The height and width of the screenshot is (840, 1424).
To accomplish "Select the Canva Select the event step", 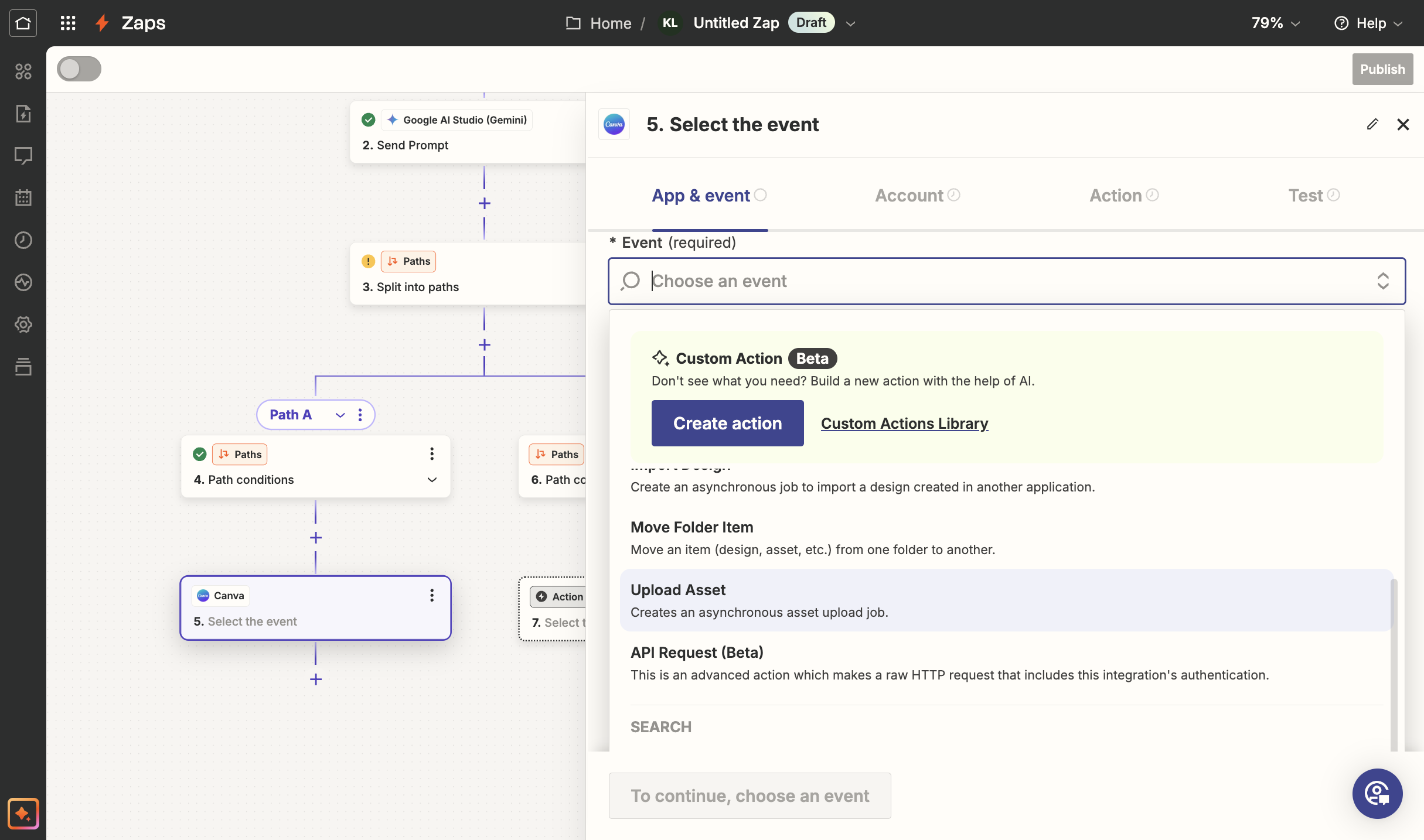I will point(315,608).
